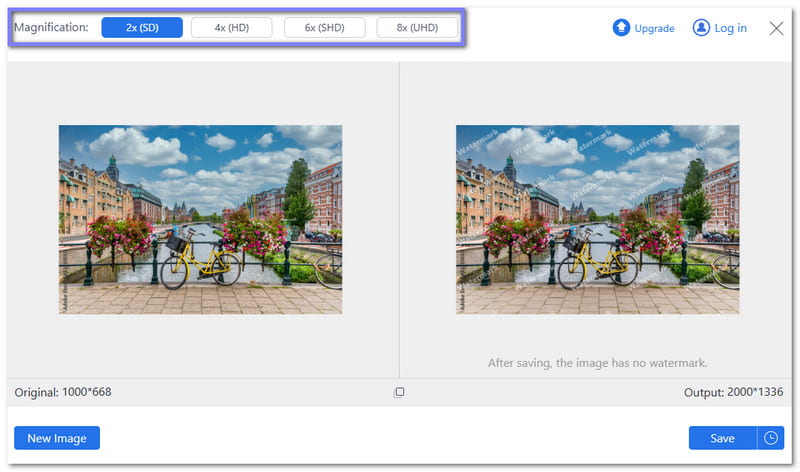Image resolution: width=800 pixels, height=472 pixels.
Task: Save the upscaled image
Action: pos(722,438)
